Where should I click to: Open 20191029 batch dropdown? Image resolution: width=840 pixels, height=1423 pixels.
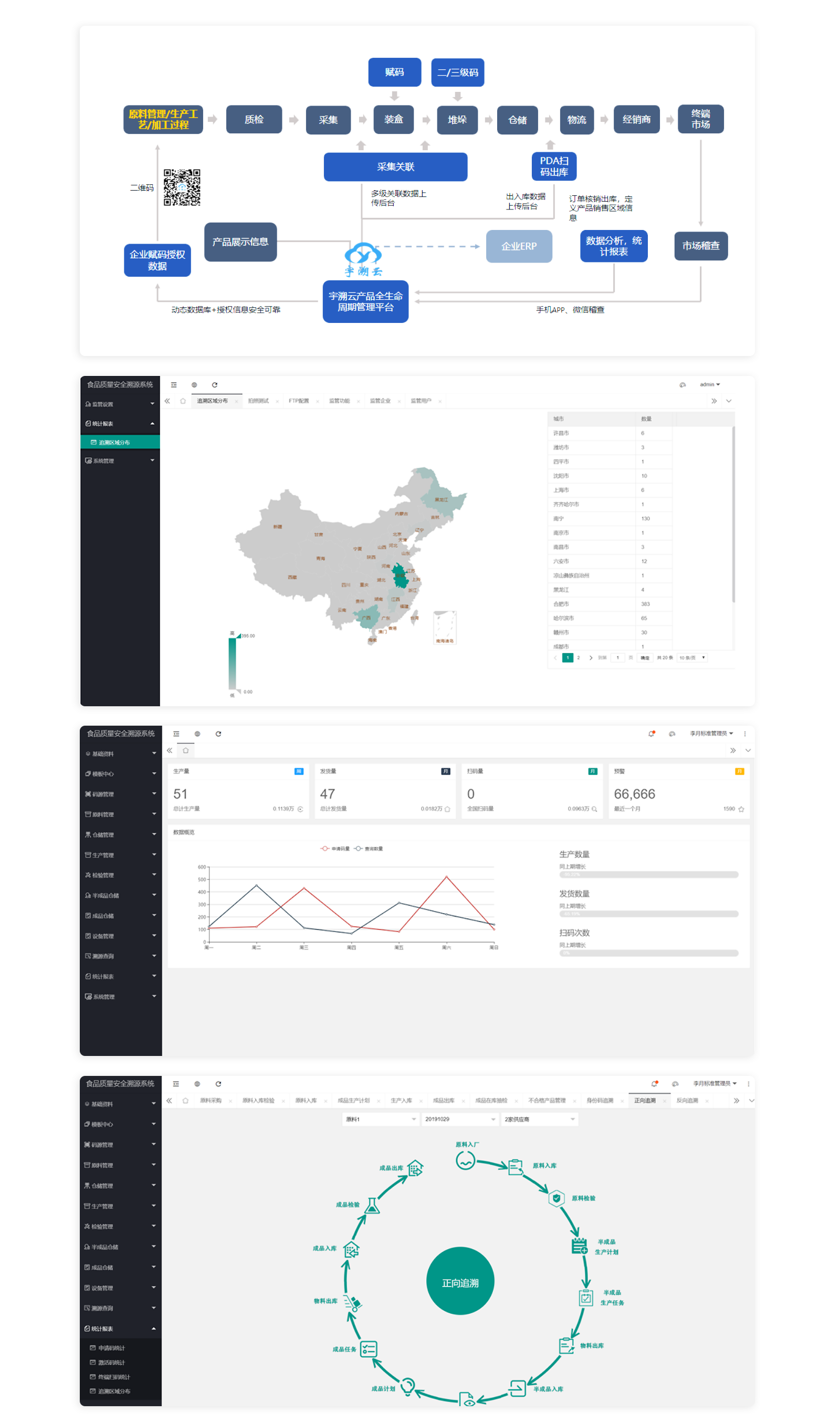459,1119
